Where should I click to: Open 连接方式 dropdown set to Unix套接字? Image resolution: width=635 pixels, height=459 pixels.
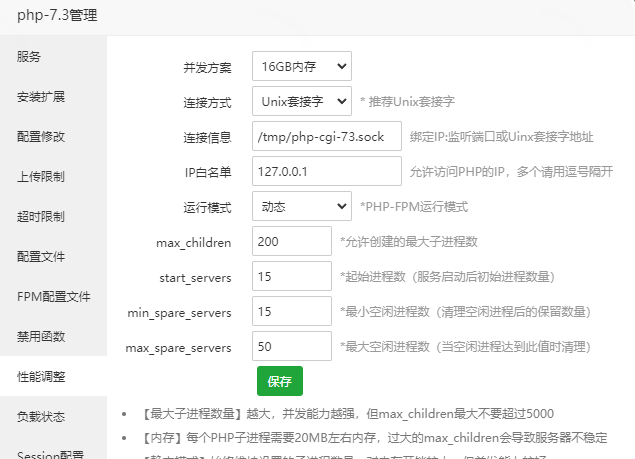[302, 101]
